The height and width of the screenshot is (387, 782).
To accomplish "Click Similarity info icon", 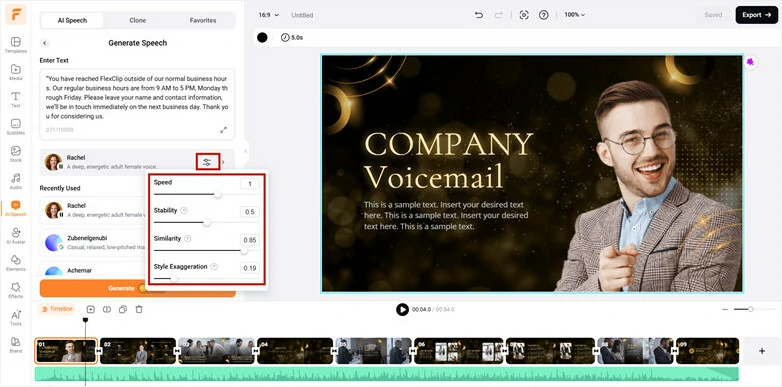I will (188, 238).
